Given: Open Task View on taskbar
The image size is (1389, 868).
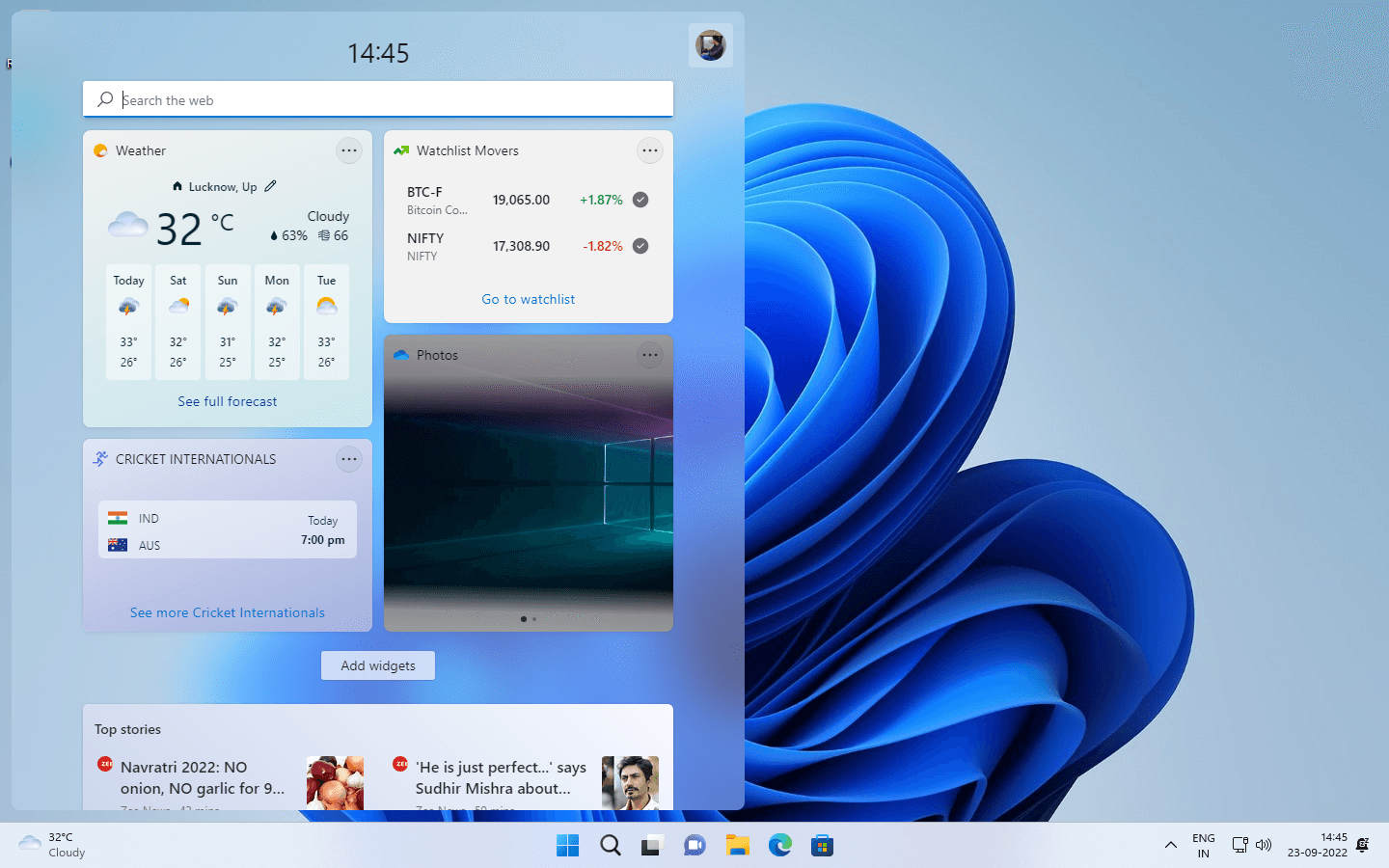Looking at the screenshot, I should [652, 846].
